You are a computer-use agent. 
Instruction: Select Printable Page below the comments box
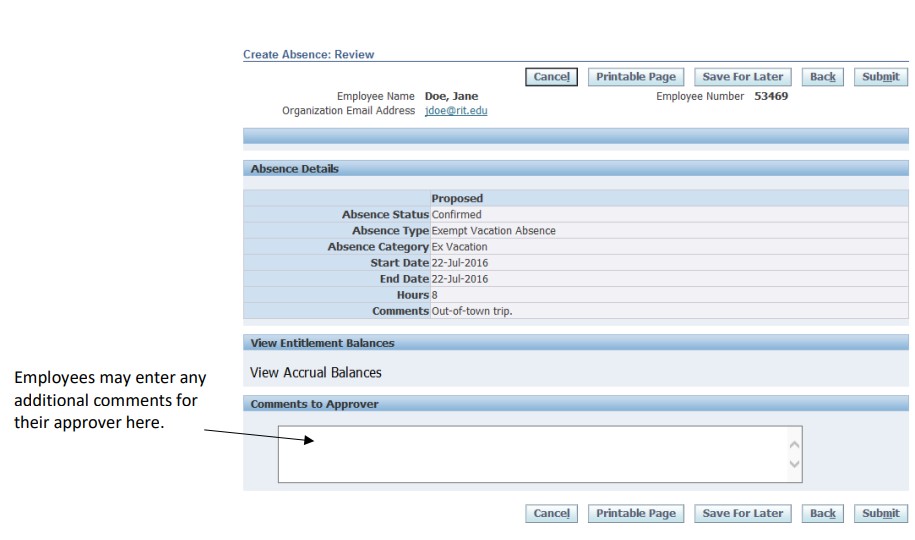pos(635,513)
